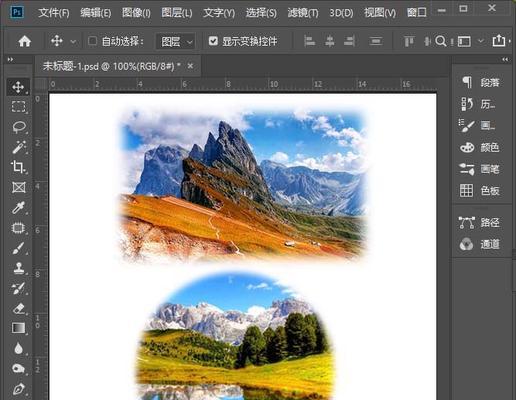516x400 pixels.
Task: Select the Magic Wand tool
Action: click(19, 147)
